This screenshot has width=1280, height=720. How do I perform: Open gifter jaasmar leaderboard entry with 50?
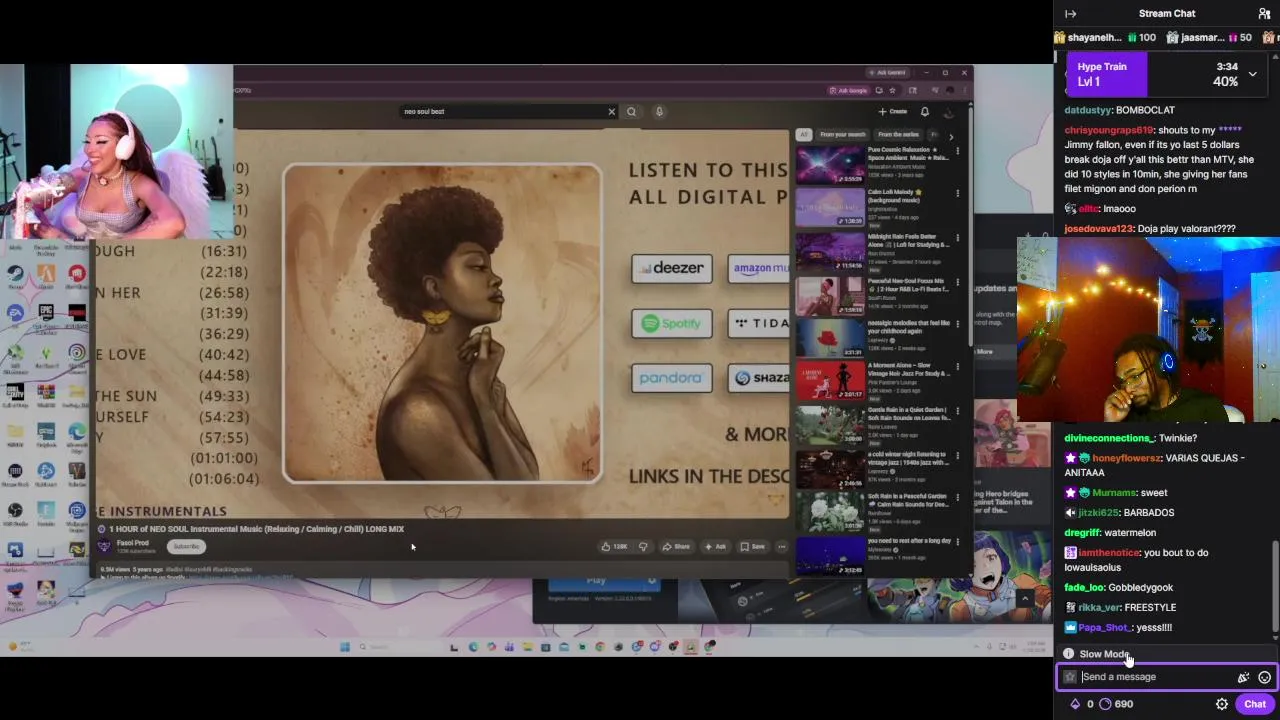click(x=1209, y=38)
